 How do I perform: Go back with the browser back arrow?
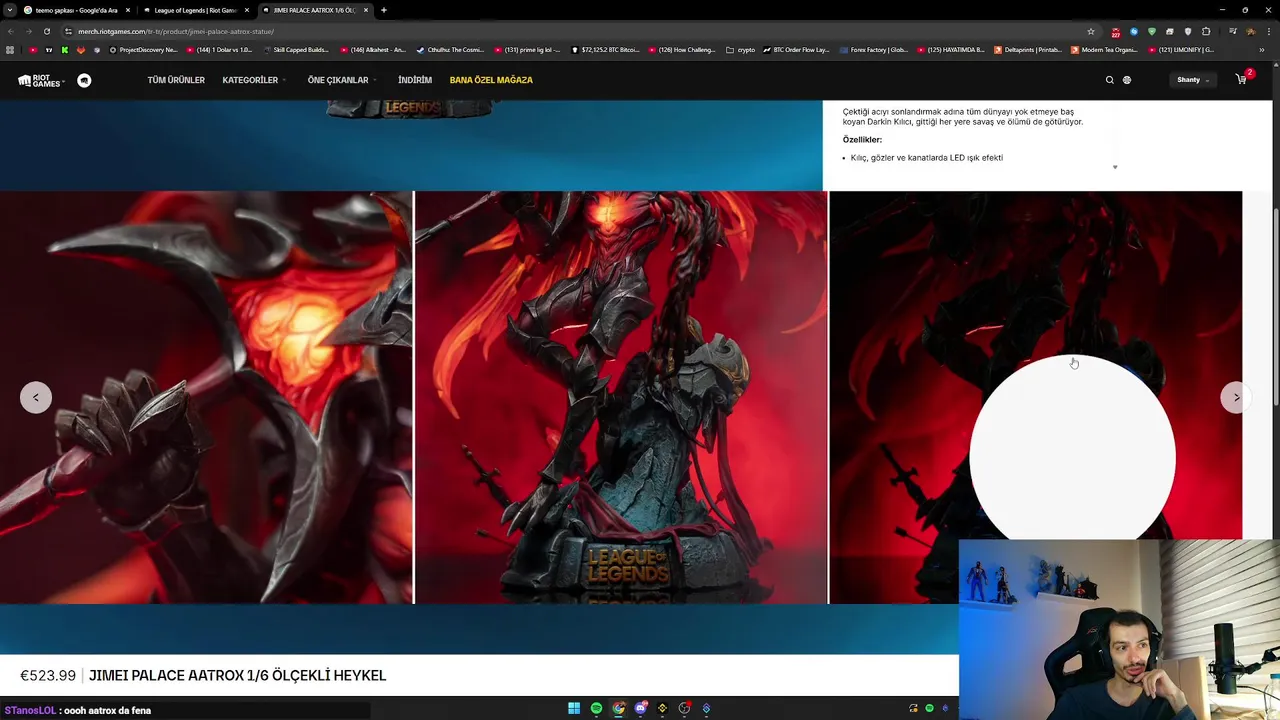tap(10, 31)
